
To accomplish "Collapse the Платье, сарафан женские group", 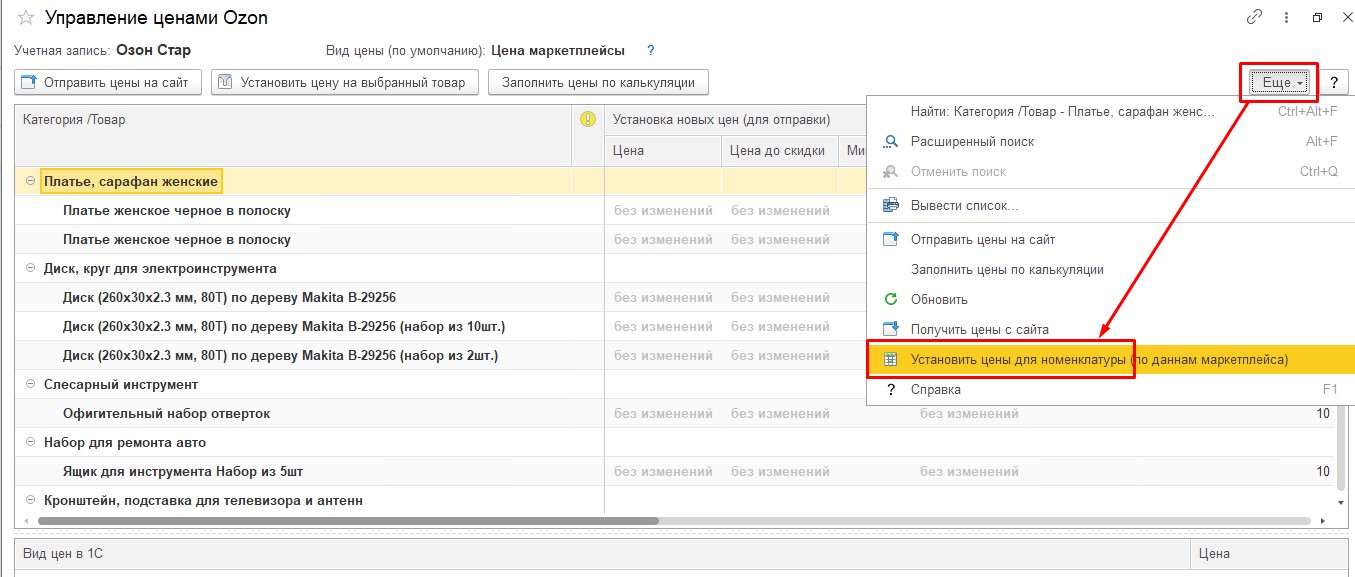I will point(30,182).
